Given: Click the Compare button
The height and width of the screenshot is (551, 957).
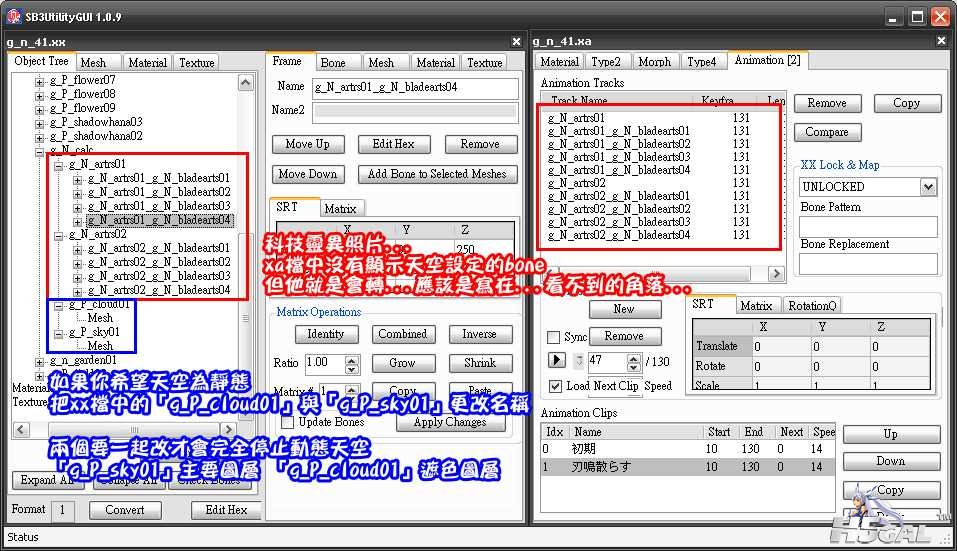Looking at the screenshot, I should [x=826, y=132].
